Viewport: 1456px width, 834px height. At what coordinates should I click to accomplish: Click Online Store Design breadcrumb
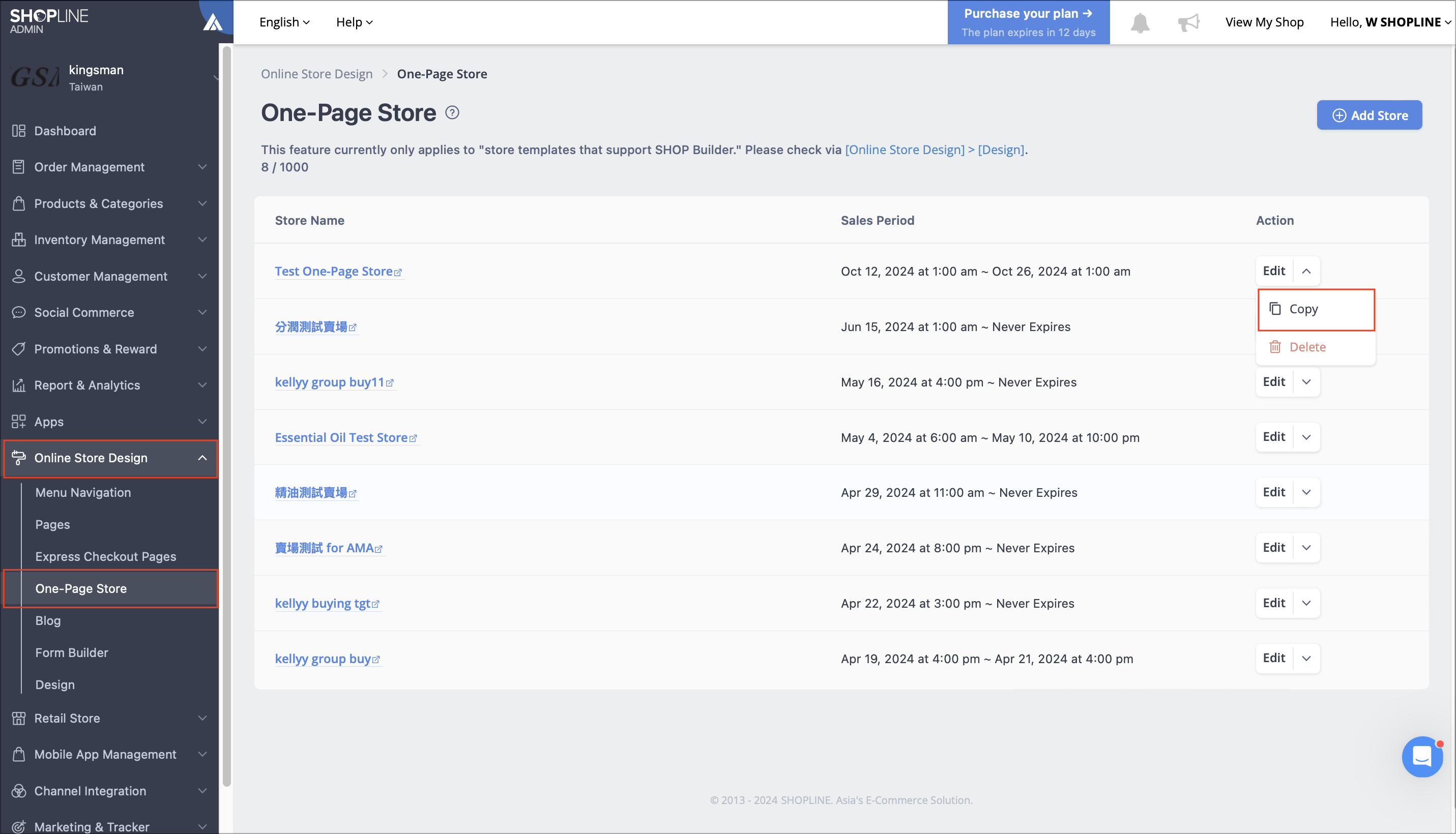click(316, 74)
